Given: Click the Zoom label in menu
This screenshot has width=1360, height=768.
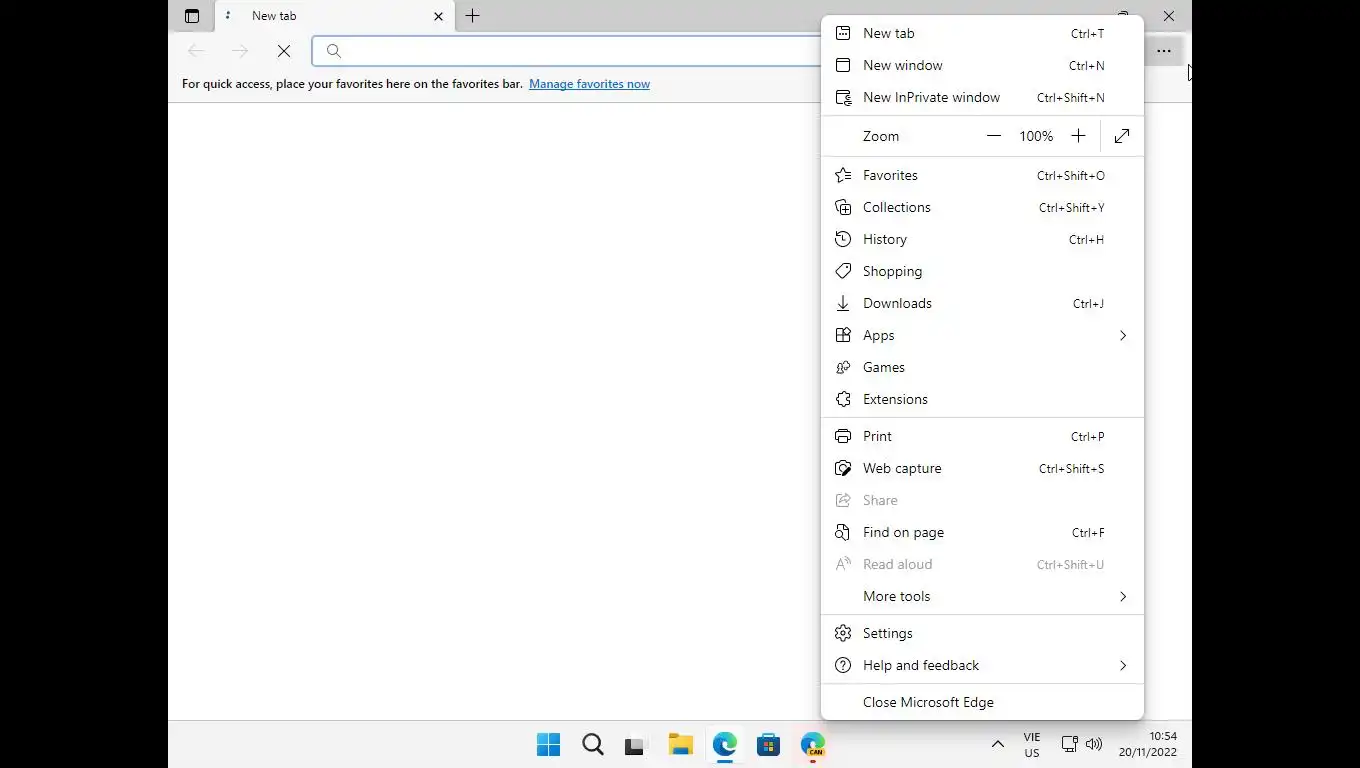Looking at the screenshot, I should (881, 136).
